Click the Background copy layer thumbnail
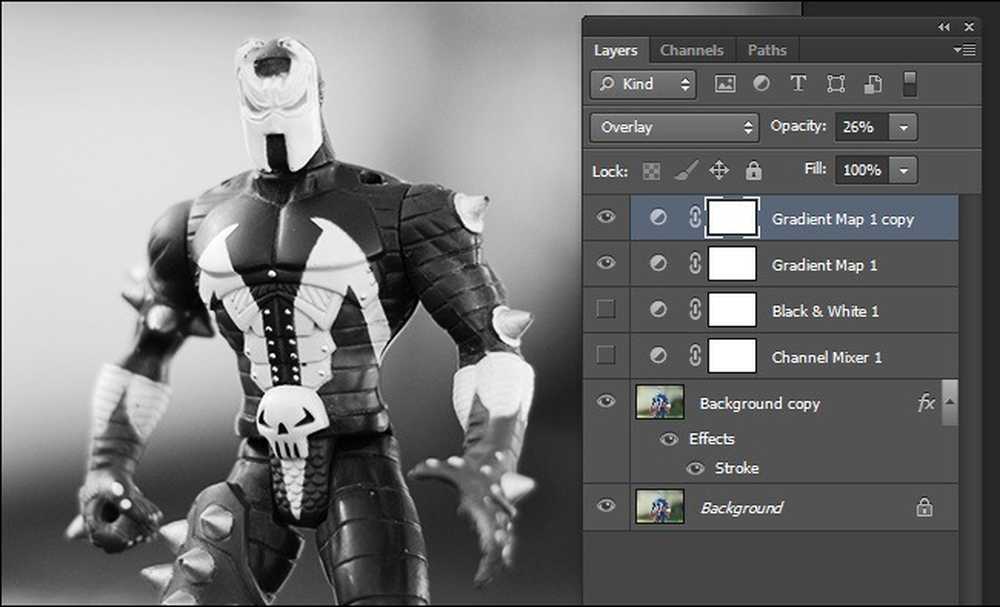 660,402
